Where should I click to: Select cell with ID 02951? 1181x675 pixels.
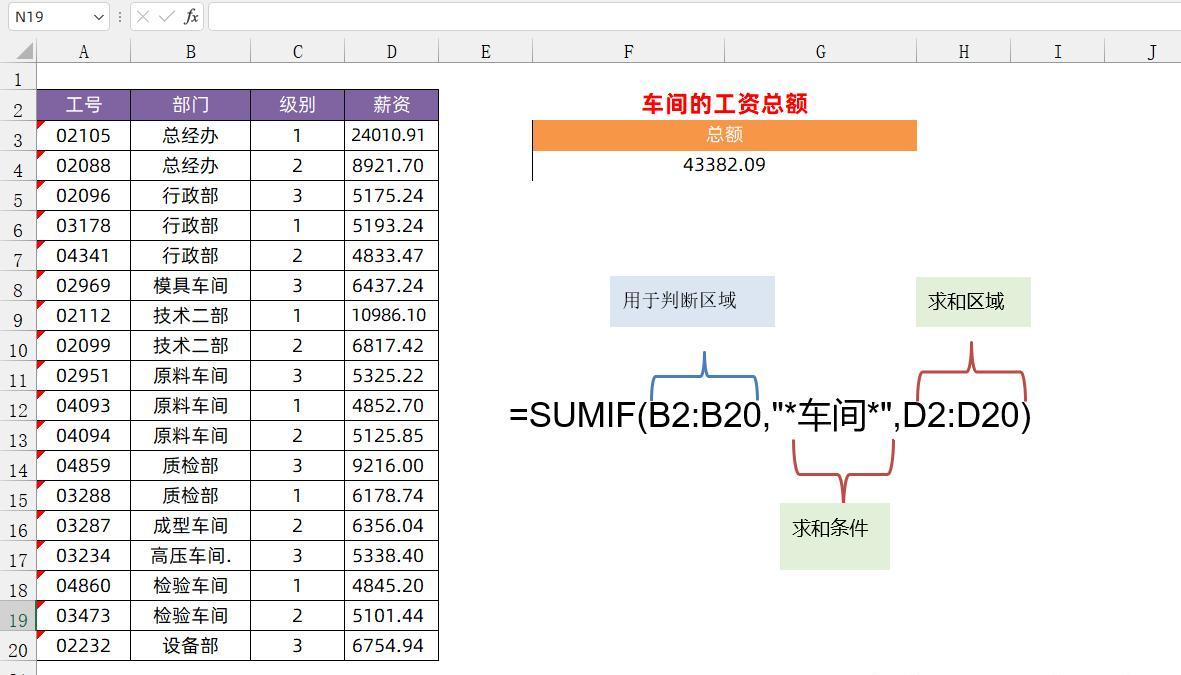(x=84, y=376)
